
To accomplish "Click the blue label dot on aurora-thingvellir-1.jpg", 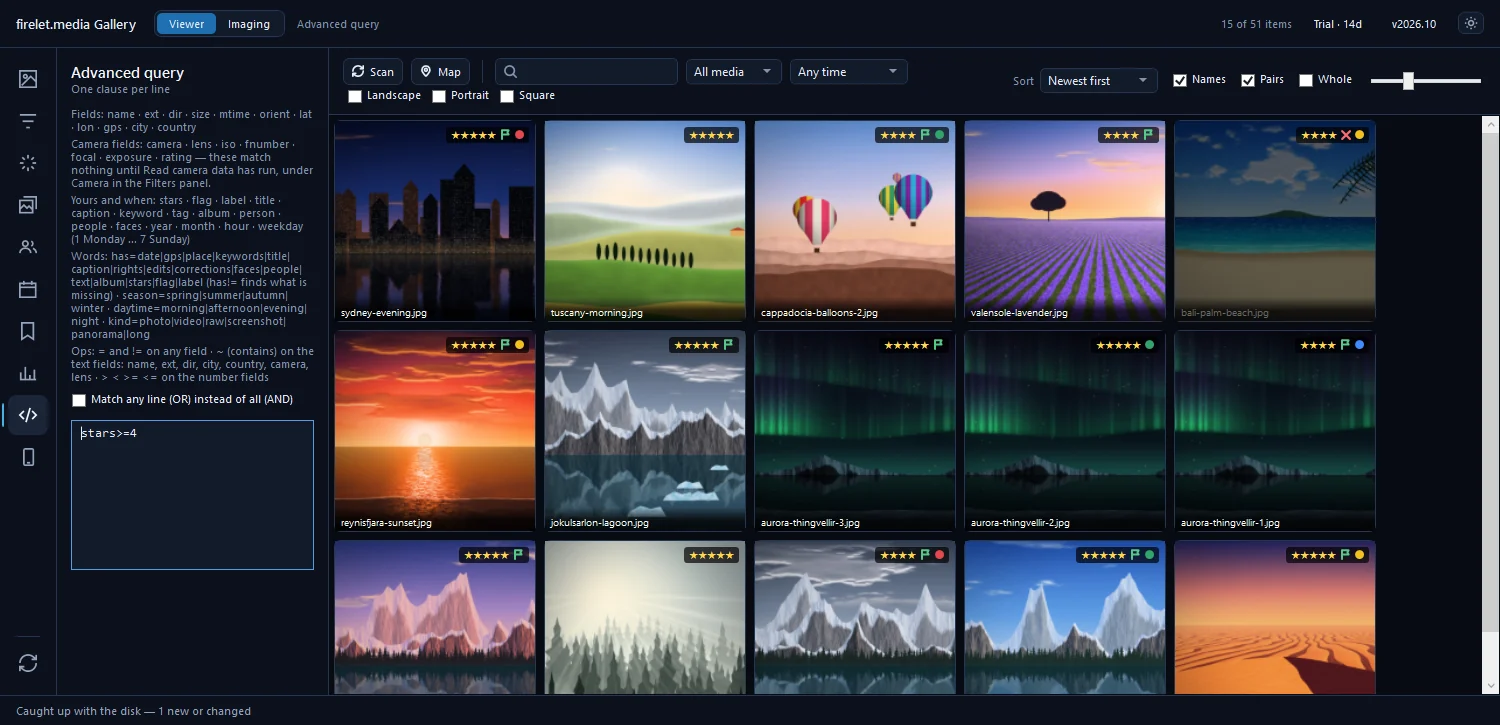I will click(x=1359, y=345).
